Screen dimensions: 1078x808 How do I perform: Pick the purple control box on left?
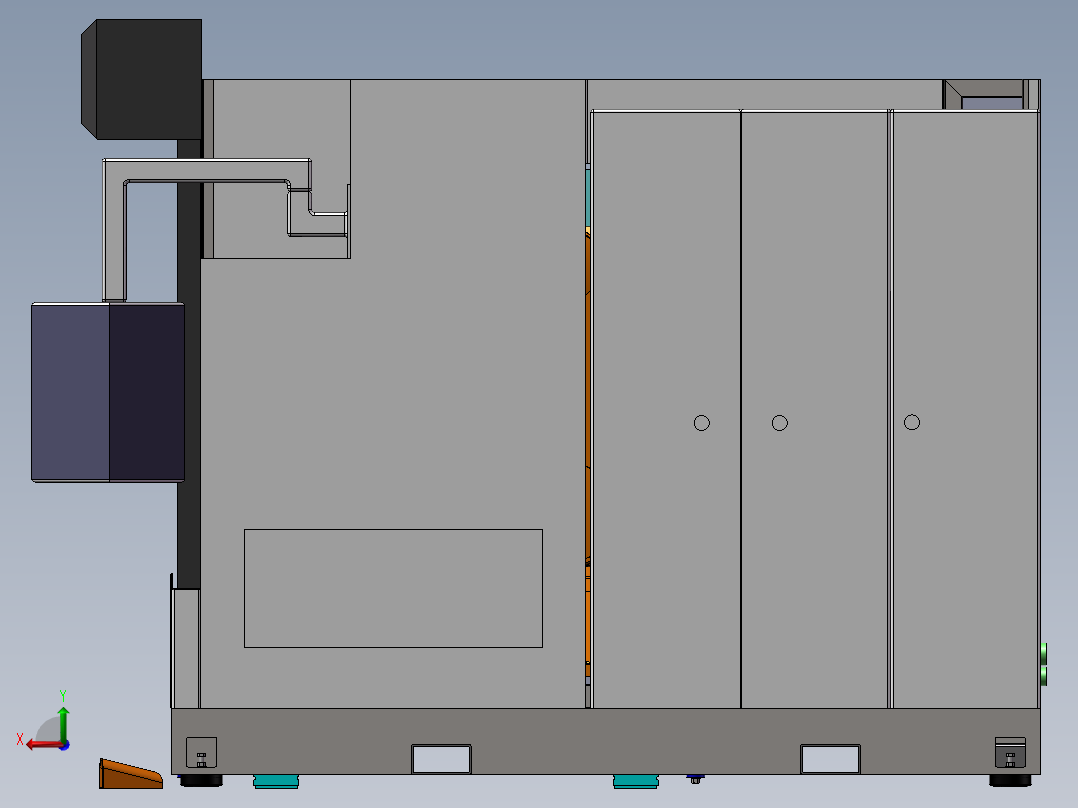click(x=108, y=392)
